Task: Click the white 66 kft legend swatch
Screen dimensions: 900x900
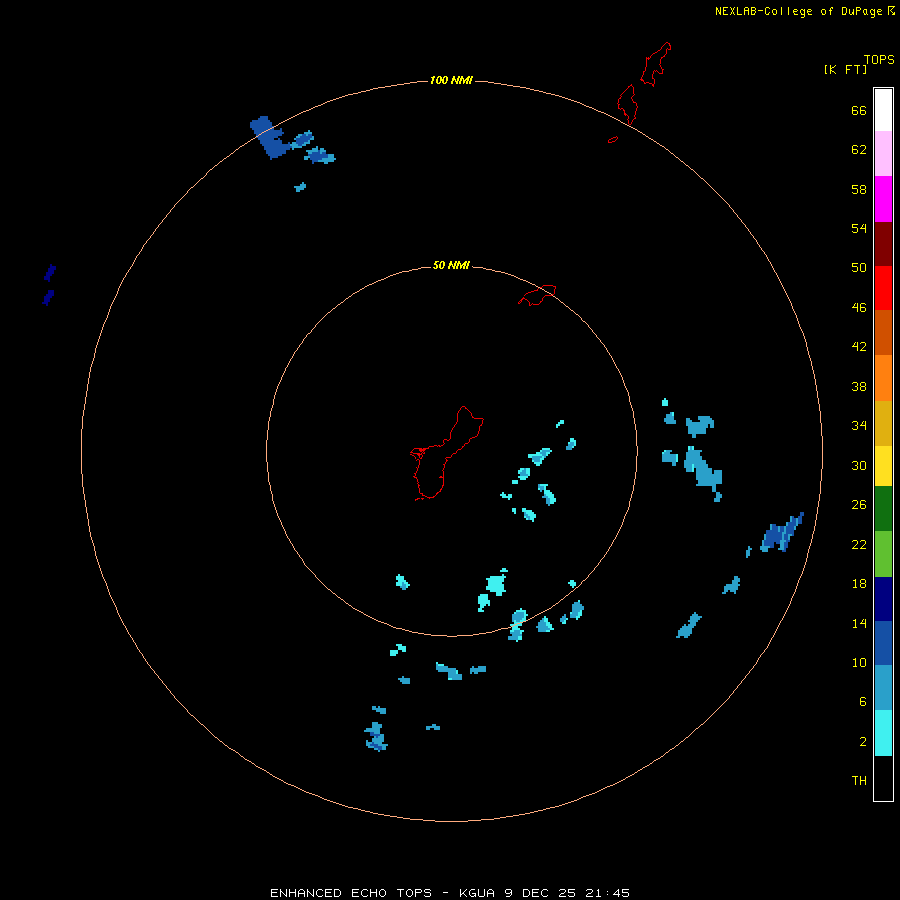Action: click(x=883, y=110)
